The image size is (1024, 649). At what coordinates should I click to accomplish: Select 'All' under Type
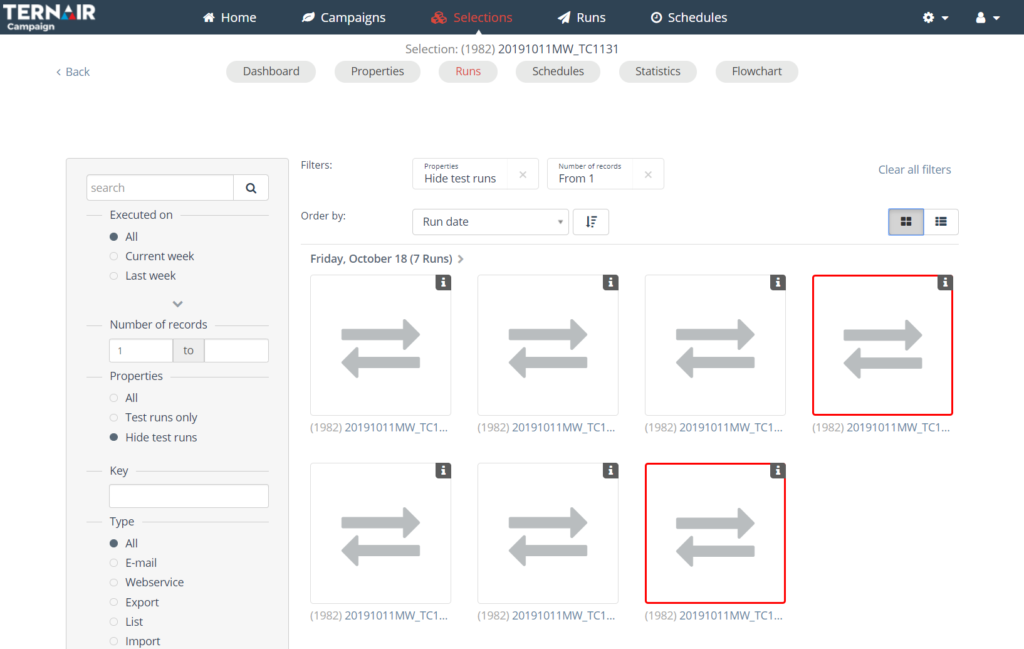tap(114, 543)
